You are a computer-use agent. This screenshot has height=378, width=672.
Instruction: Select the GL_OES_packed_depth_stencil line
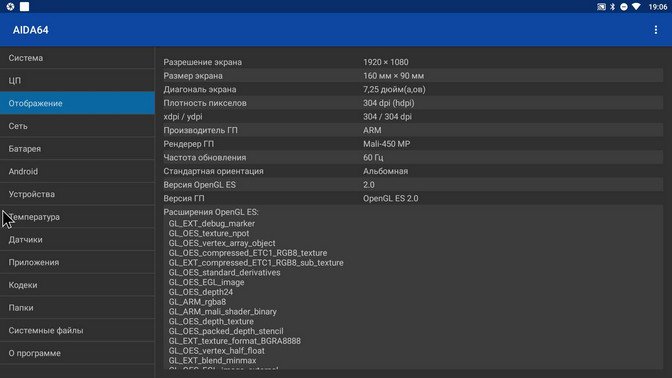pos(226,331)
